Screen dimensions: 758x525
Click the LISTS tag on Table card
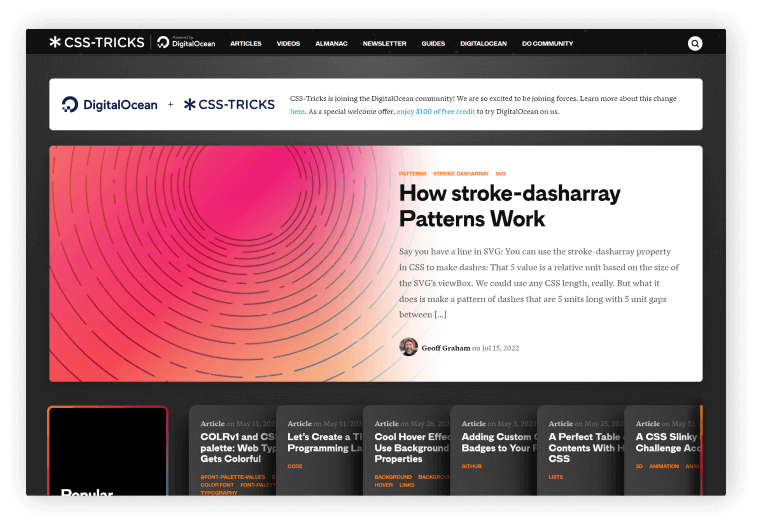coord(556,477)
